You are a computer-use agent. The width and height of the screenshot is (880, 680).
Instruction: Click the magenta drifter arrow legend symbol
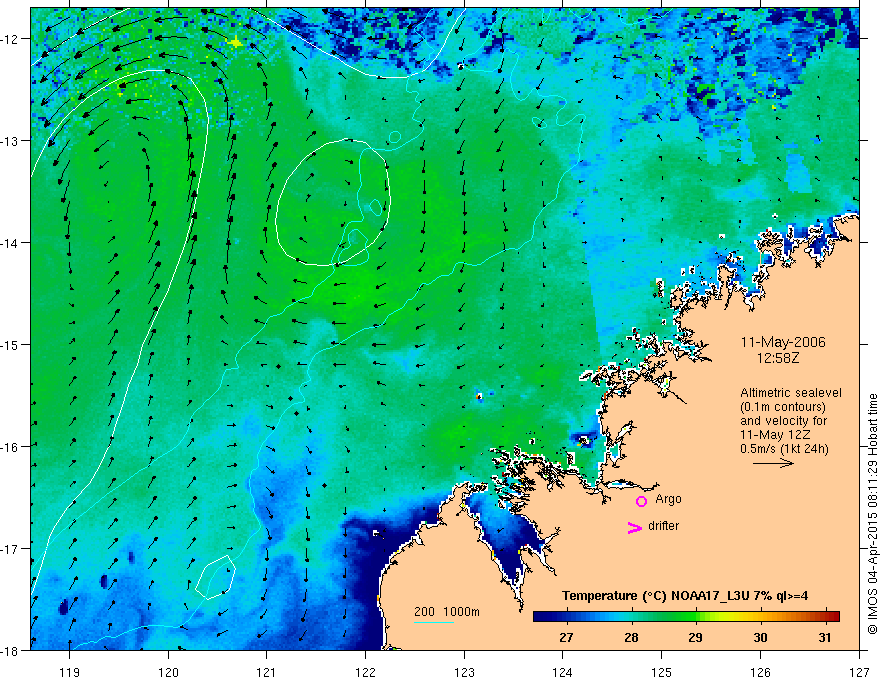[x=634, y=527]
